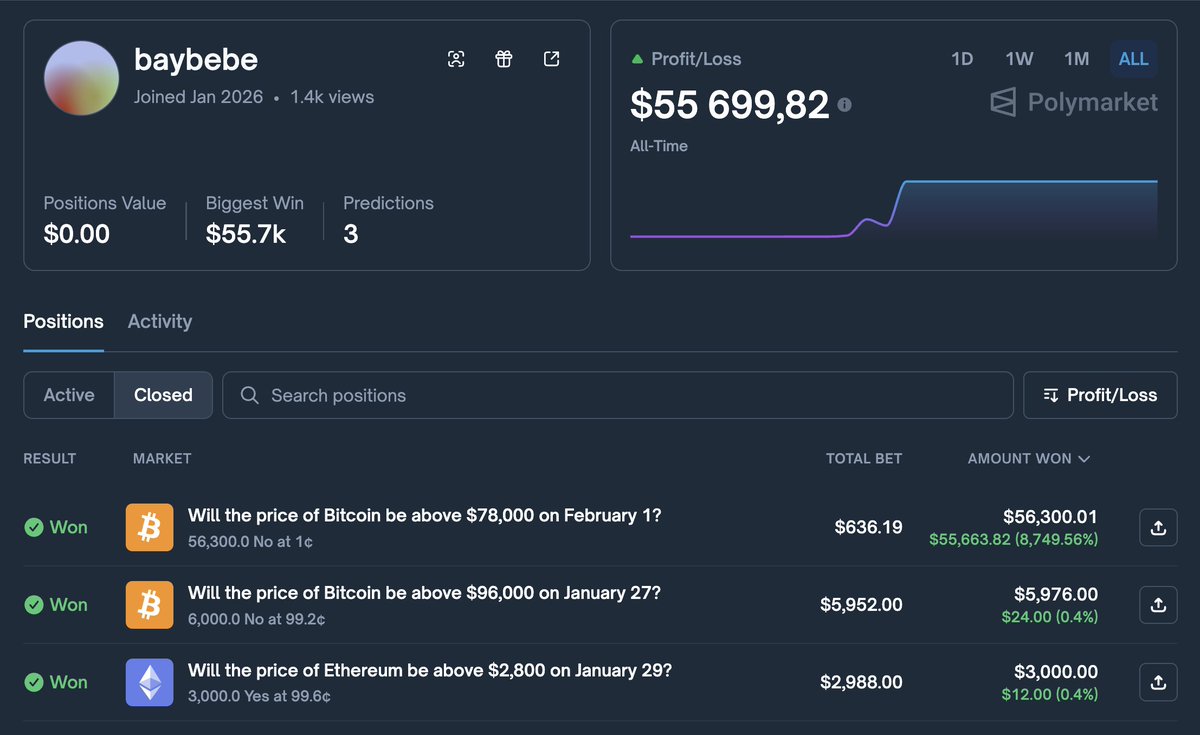Click the baybebe username

click(196, 60)
